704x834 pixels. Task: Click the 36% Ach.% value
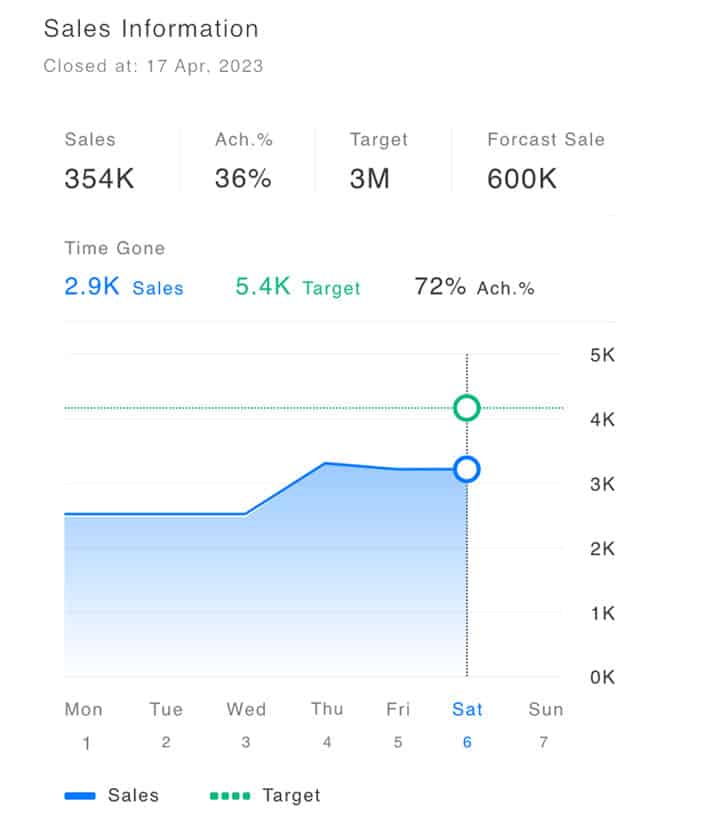point(243,179)
